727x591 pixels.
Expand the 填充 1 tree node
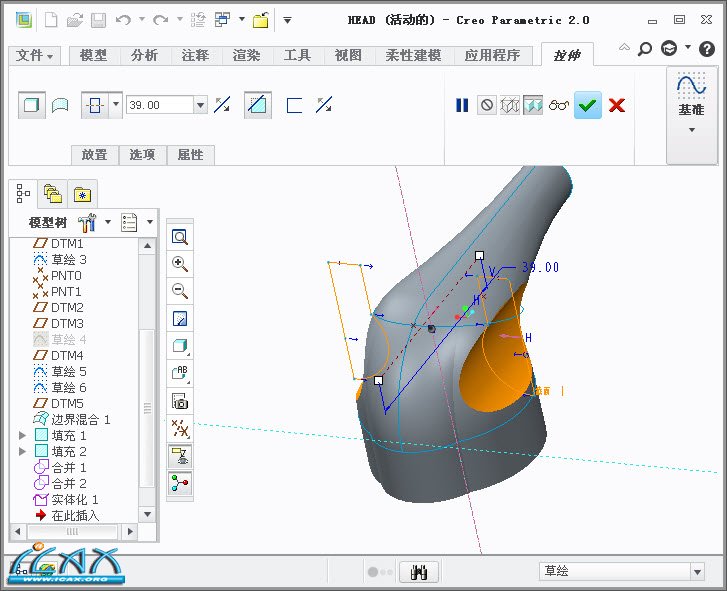23,436
